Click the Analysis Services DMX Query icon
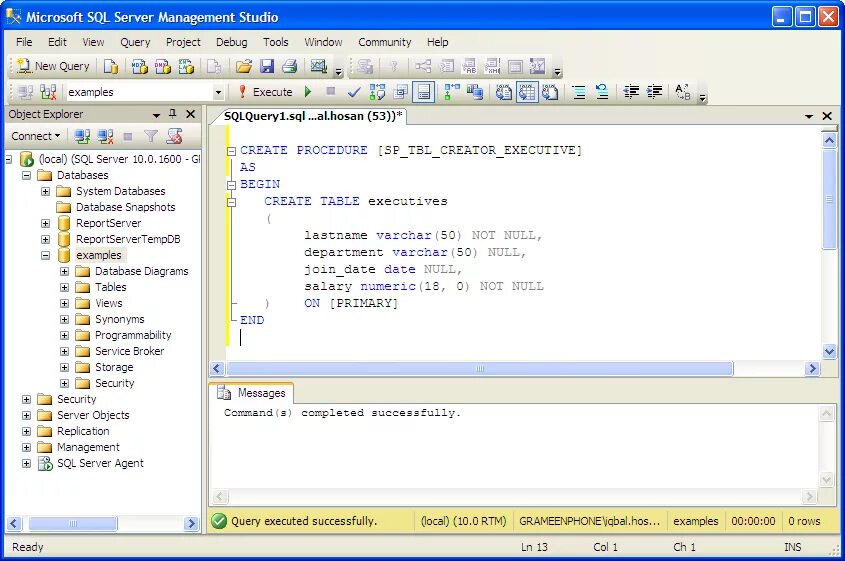The height and width of the screenshot is (561, 845). tap(163, 66)
